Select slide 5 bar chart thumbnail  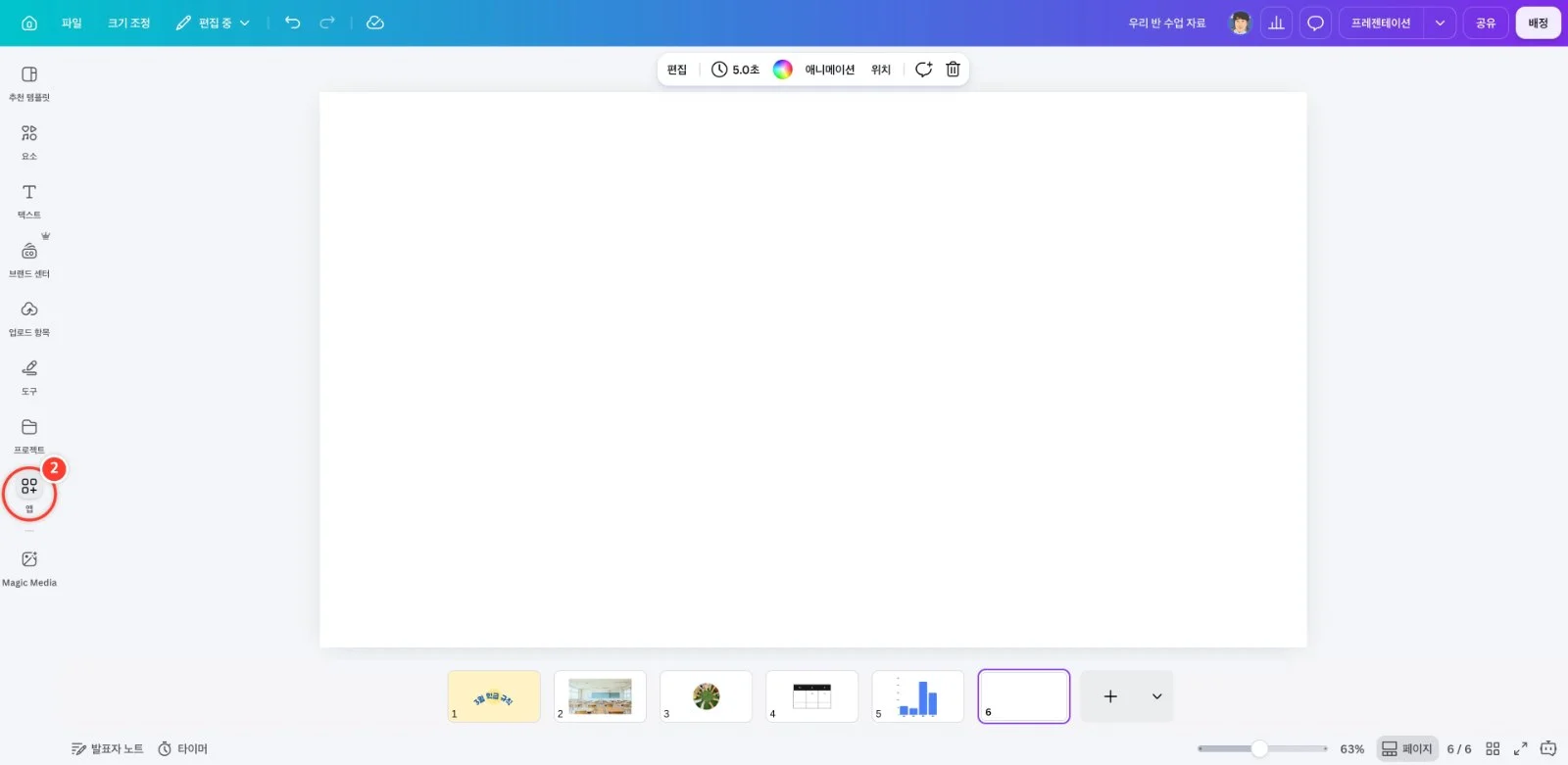click(x=917, y=696)
